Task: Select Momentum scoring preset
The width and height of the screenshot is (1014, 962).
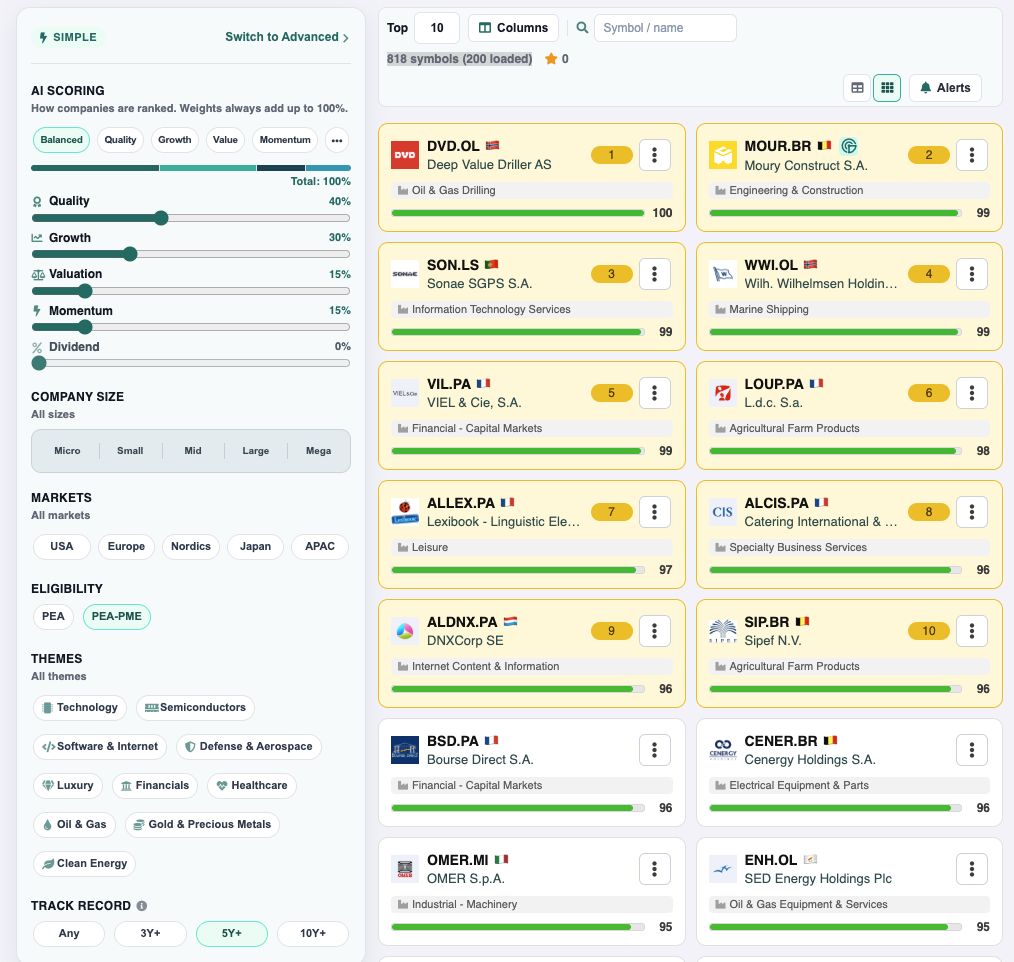Action: [285, 140]
